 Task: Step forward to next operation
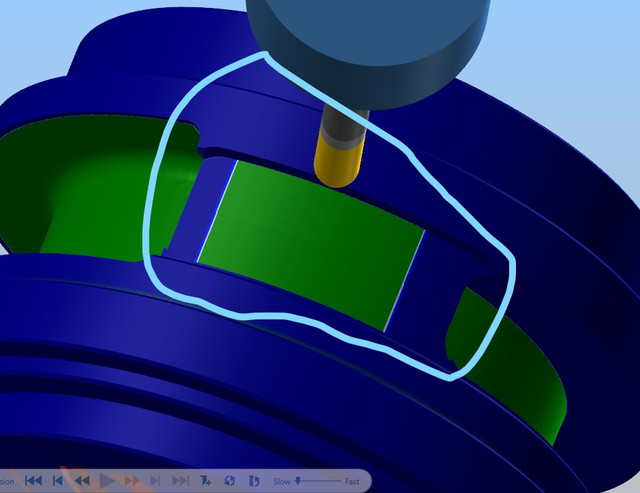point(155,481)
